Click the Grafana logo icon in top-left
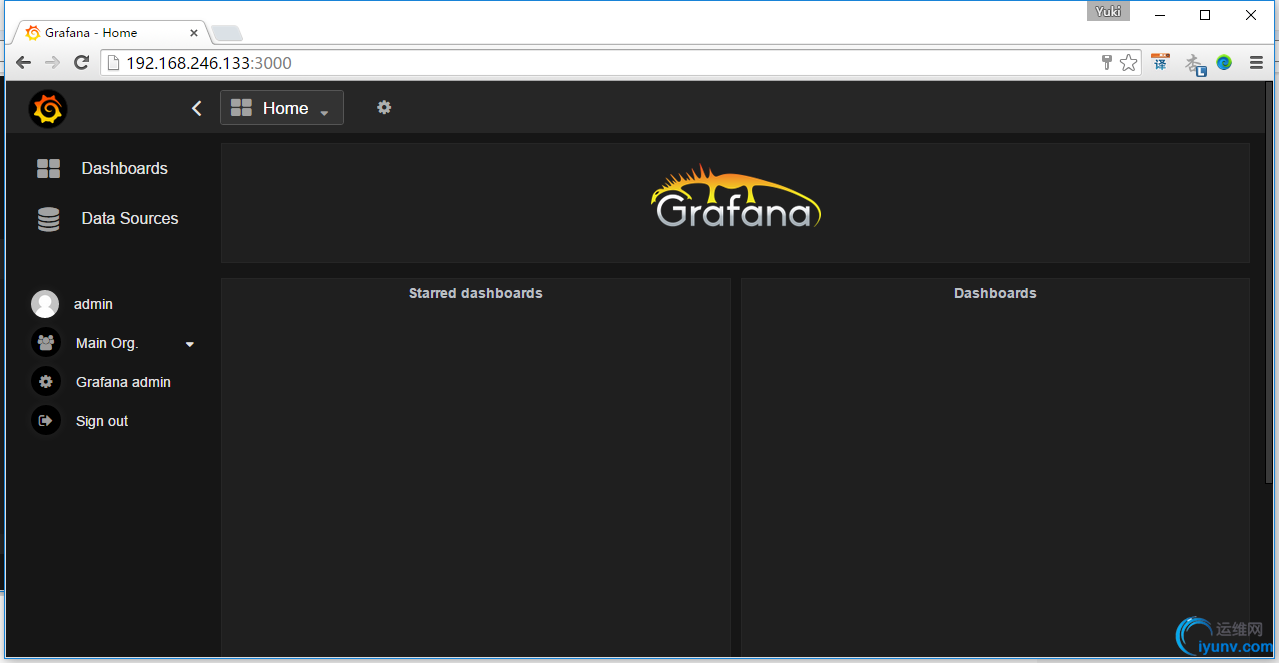This screenshot has width=1279, height=663. [x=47, y=108]
